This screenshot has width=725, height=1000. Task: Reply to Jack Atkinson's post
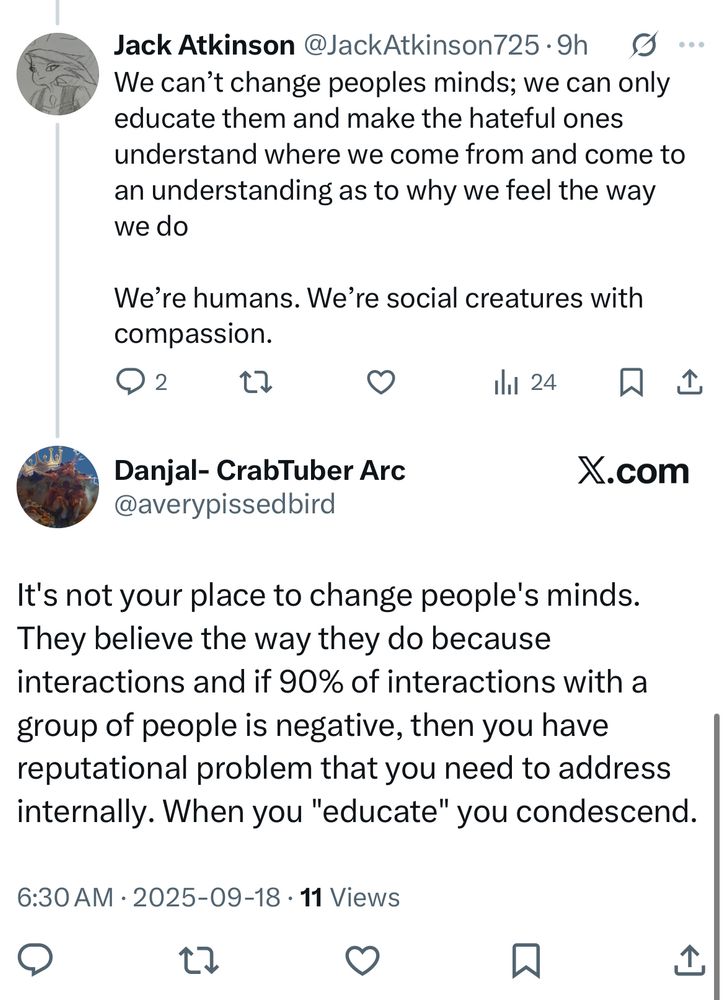[x=131, y=382]
